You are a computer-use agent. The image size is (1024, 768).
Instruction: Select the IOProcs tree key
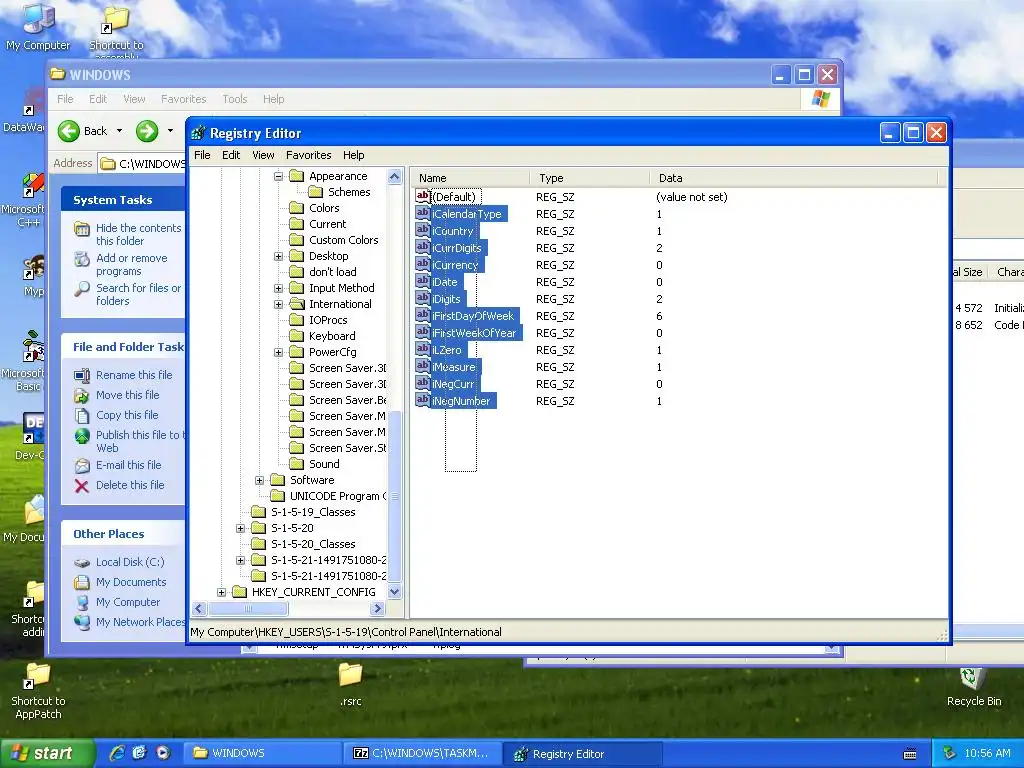point(328,320)
